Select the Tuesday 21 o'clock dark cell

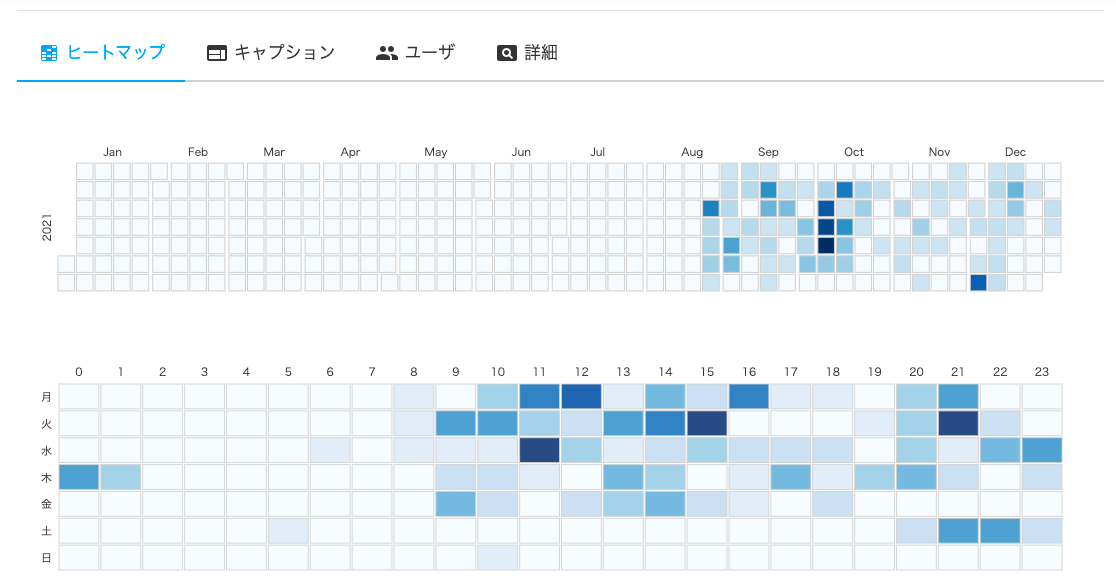[x=958, y=424]
